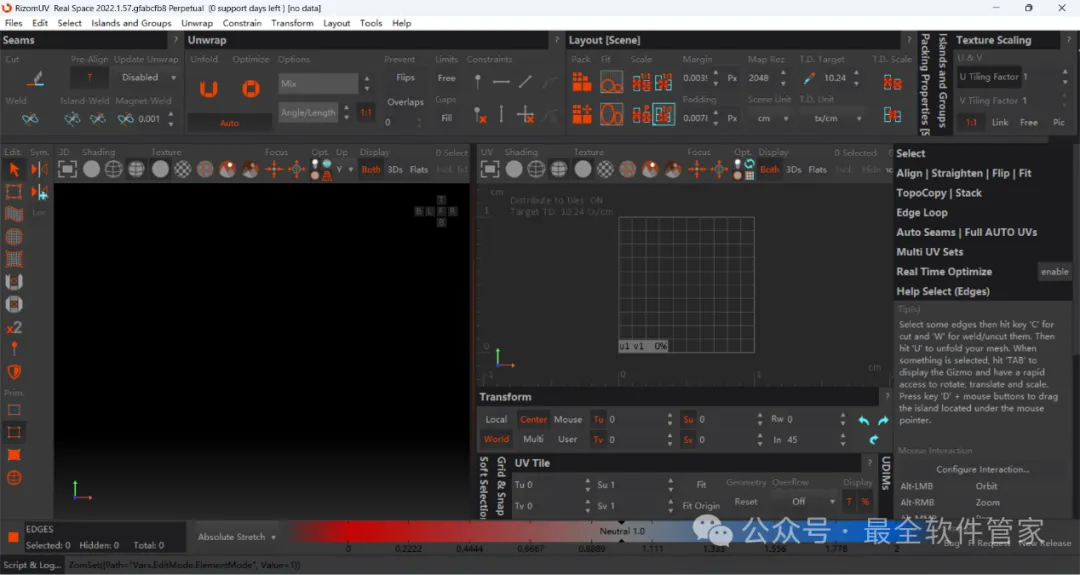Image resolution: width=1080 pixels, height=575 pixels.
Task: Select Local transform mode
Action: 496,419
